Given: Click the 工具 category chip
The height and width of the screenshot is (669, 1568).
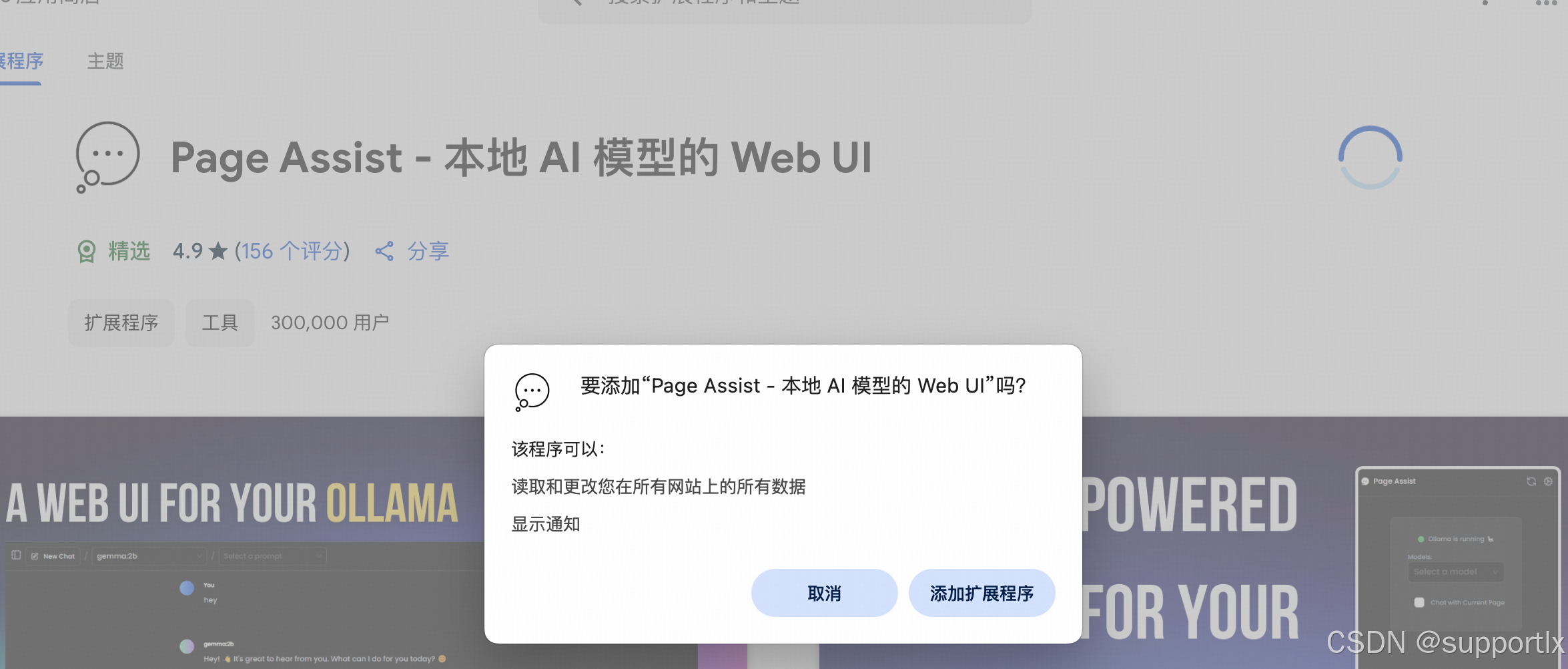Looking at the screenshot, I should (220, 323).
